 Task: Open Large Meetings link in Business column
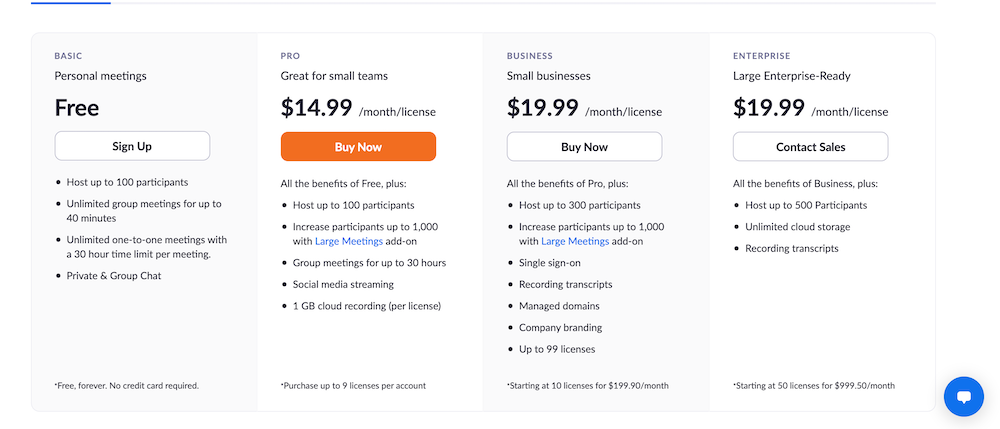click(x=575, y=241)
